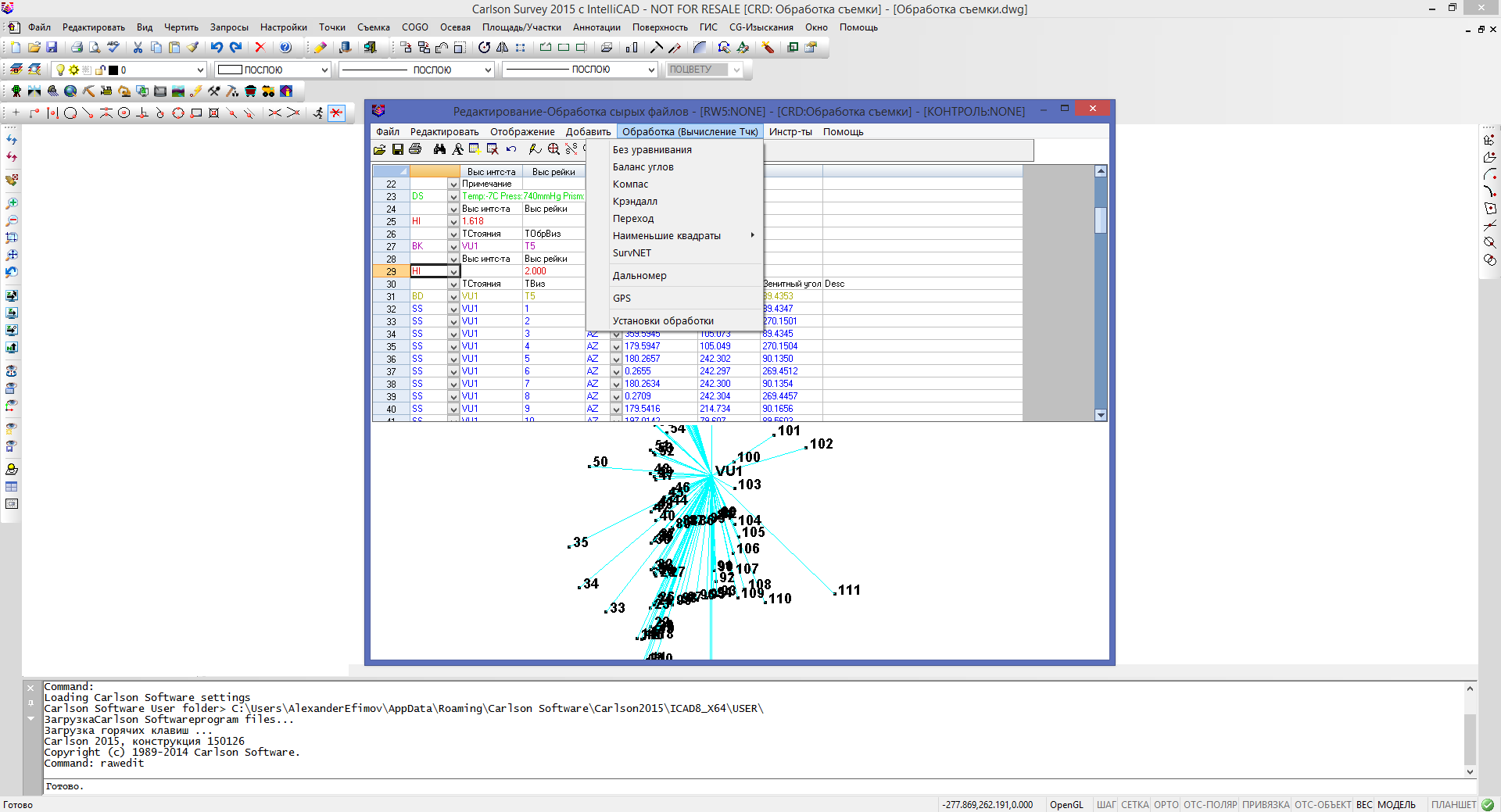1501x812 pixels.
Task: Toggle ПРИВЯЗКА object snap in status bar
Action: [x=1266, y=805]
